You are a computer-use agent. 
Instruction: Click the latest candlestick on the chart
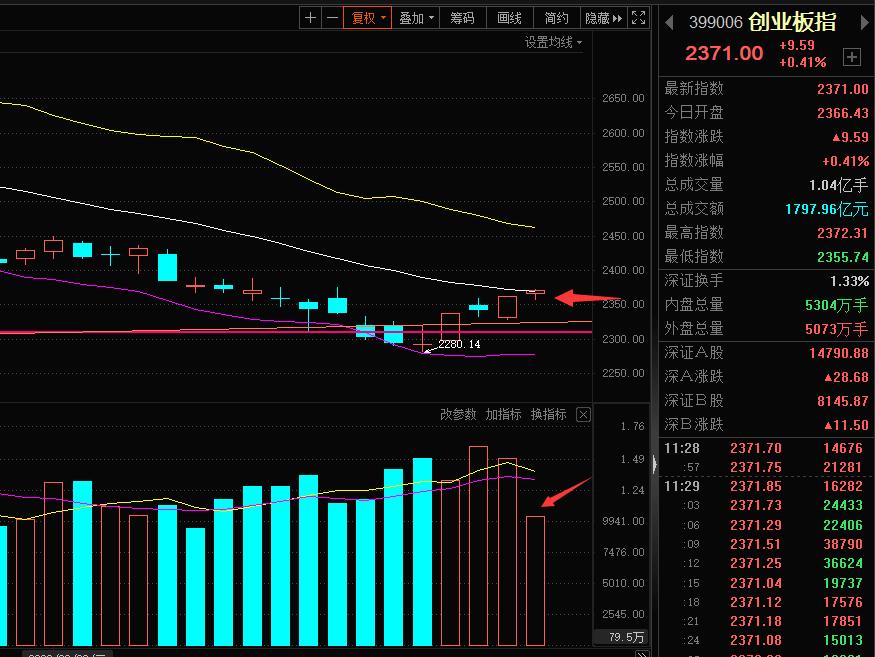pyautogui.click(x=535, y=292)
